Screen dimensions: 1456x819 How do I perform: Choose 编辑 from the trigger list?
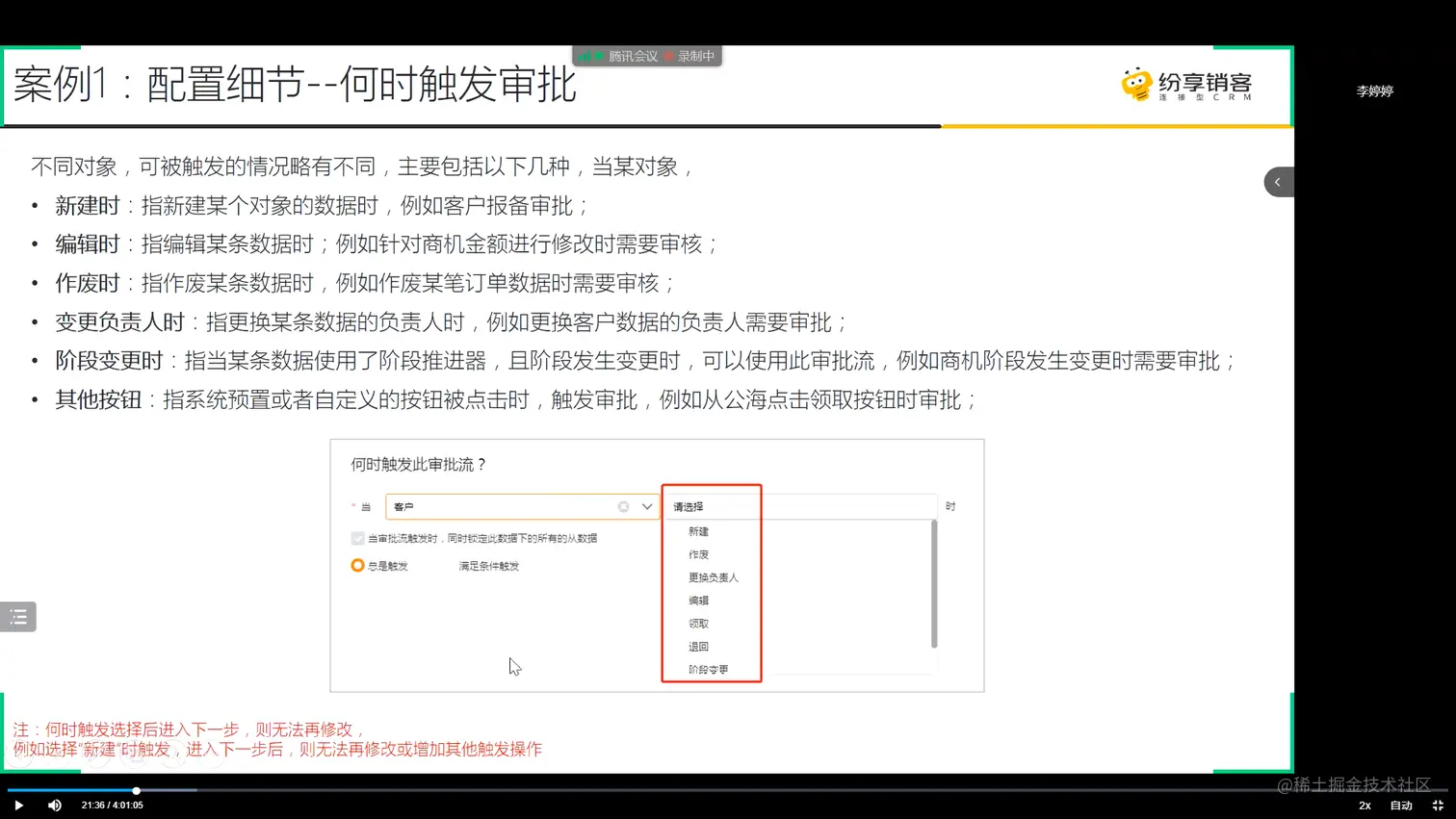point(698,601)
